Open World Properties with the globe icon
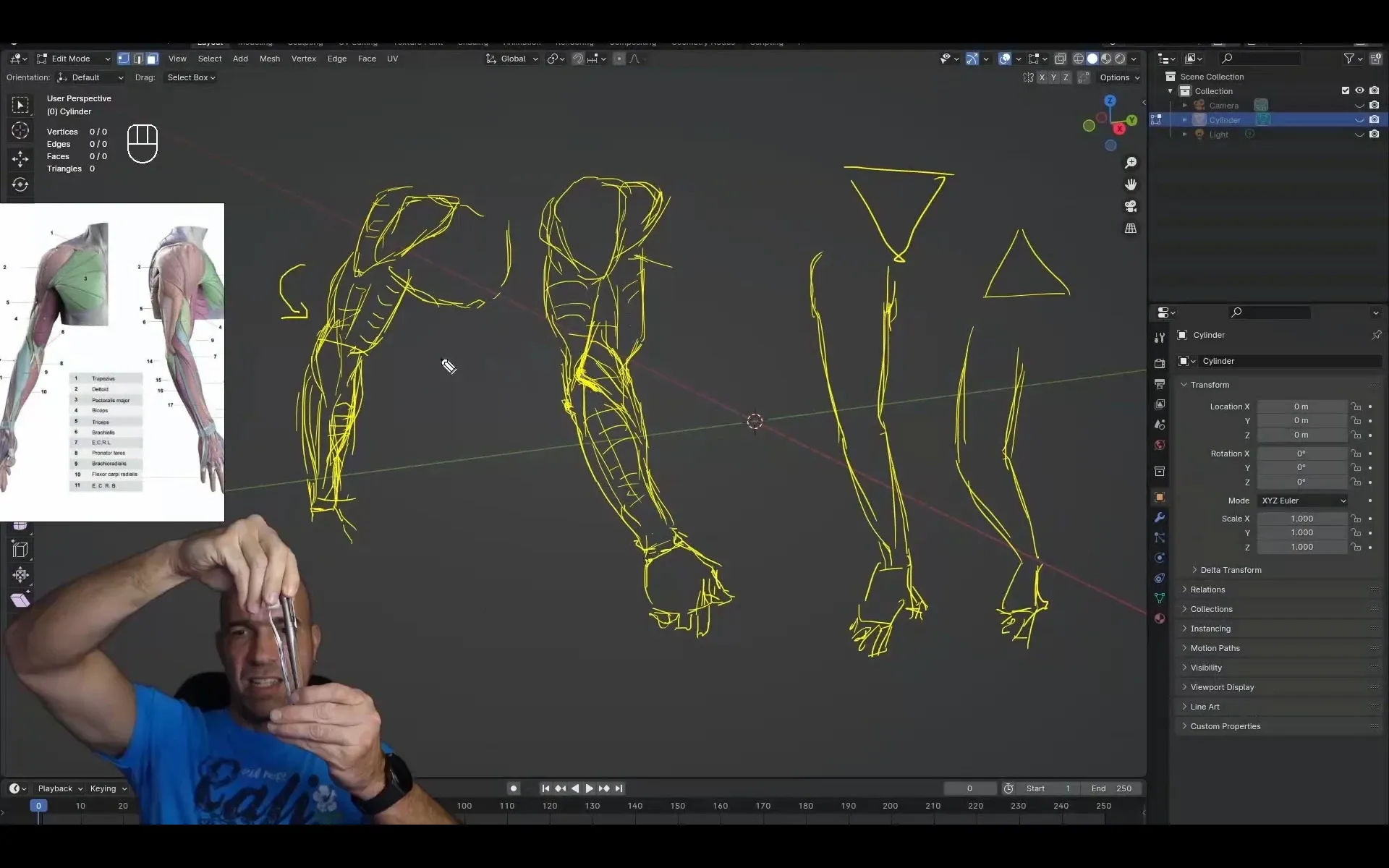 [x=1160, y=445]
